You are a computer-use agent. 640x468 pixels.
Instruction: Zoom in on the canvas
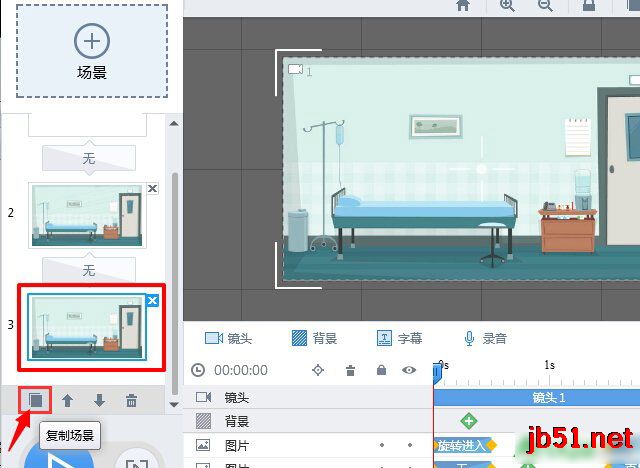pos(507,5)
